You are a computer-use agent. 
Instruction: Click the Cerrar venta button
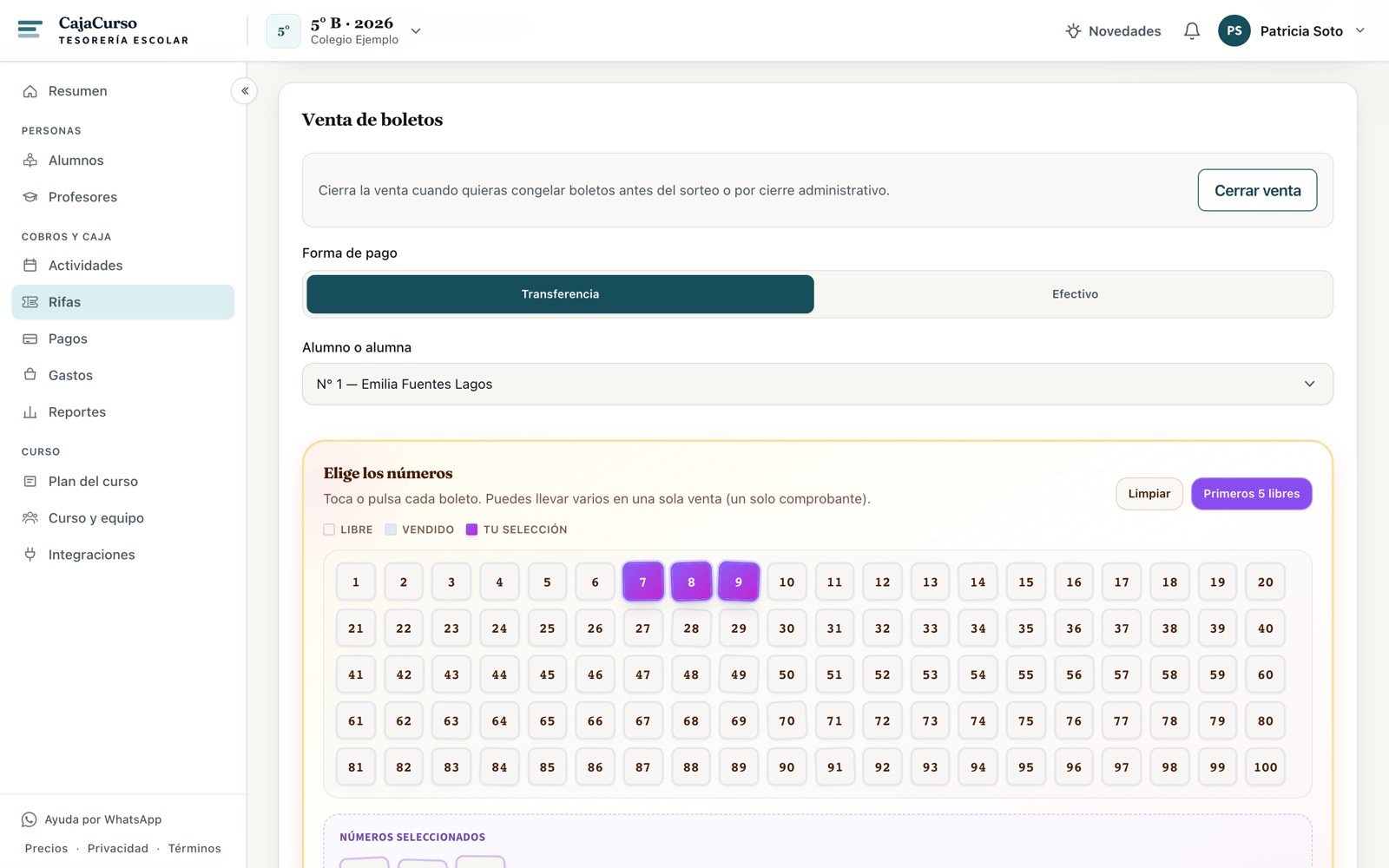click(1257, 190)
